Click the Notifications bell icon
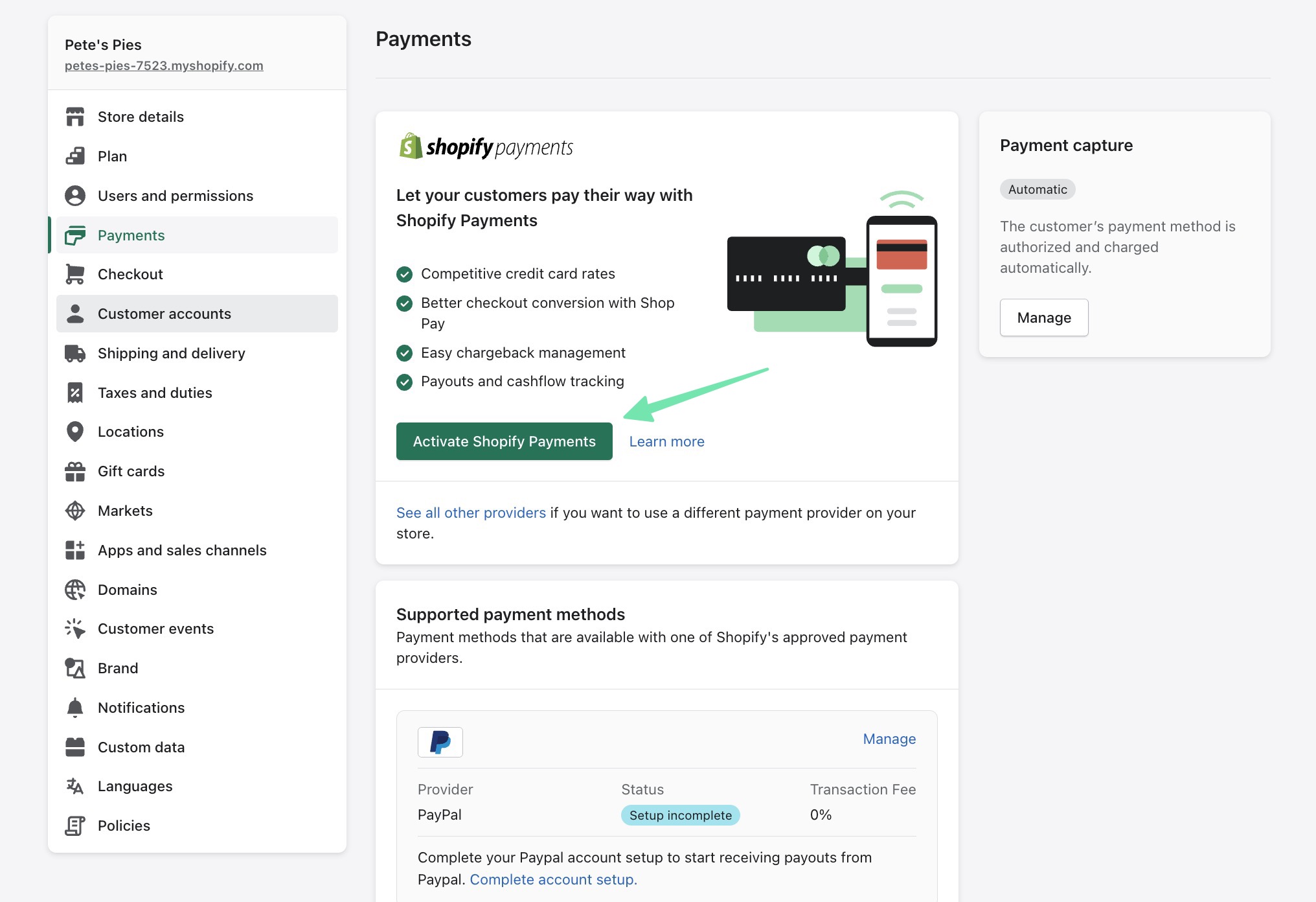The width and height of the screenshot is (1316, 902). coord(75,708)
